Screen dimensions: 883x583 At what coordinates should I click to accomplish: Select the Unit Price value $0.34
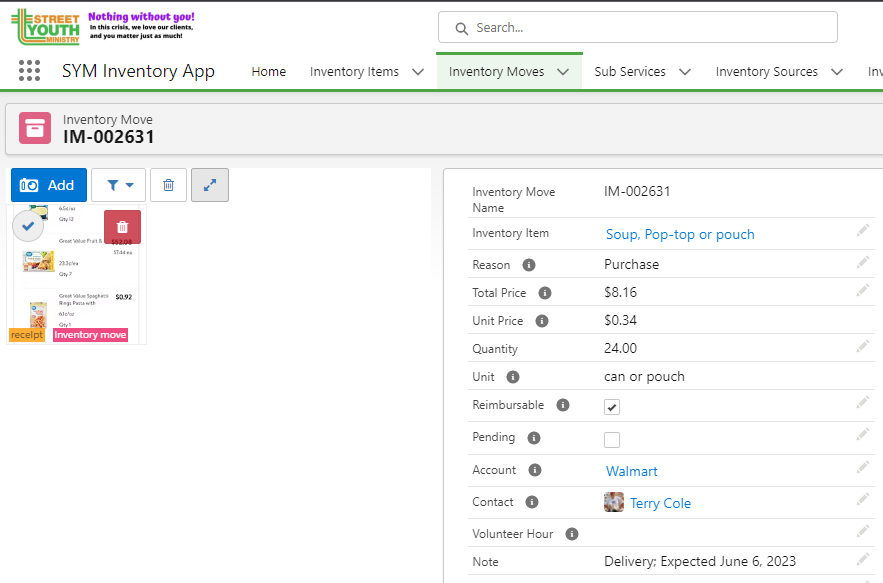(620, 321)
